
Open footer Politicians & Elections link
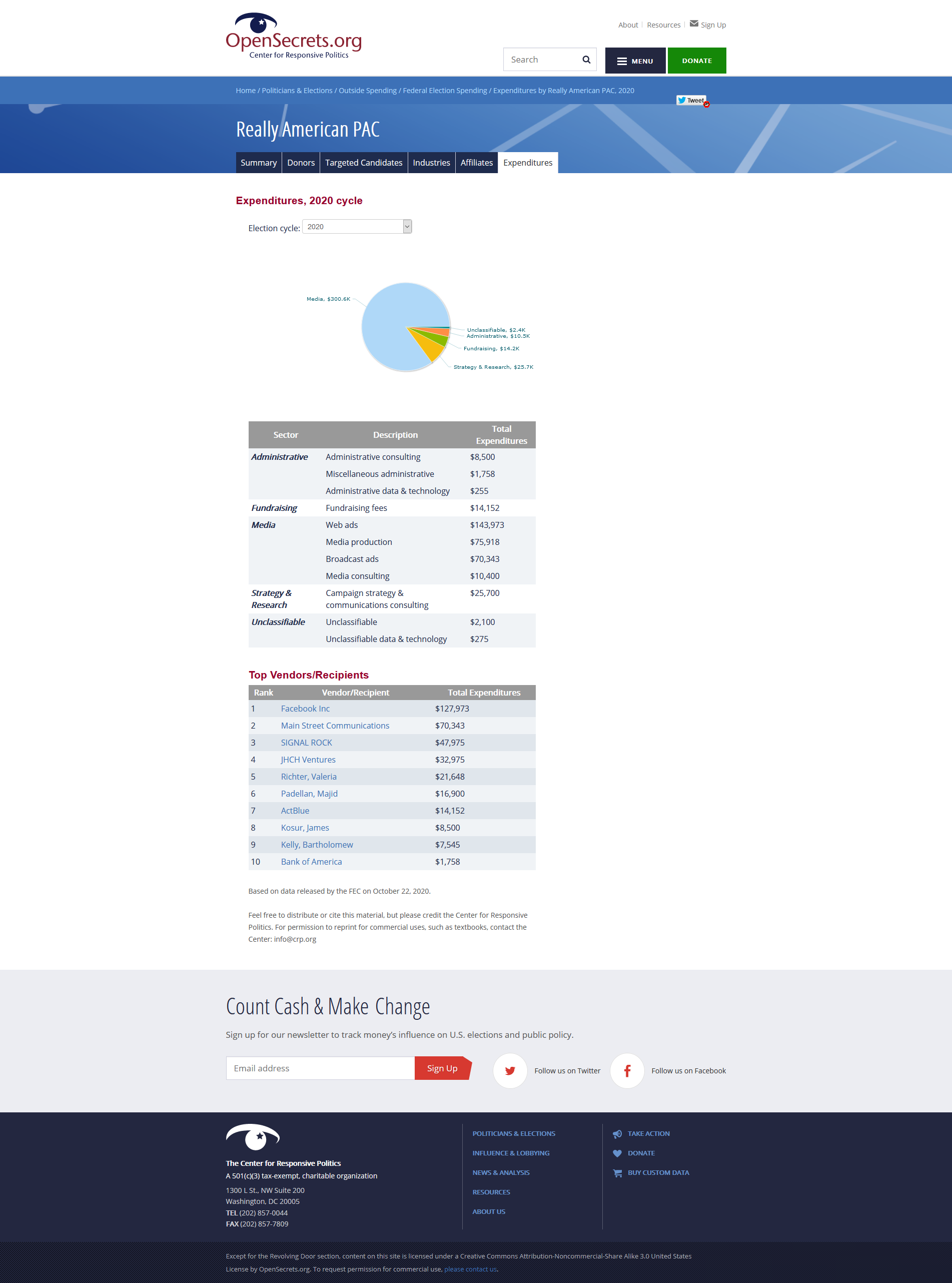513,1134
